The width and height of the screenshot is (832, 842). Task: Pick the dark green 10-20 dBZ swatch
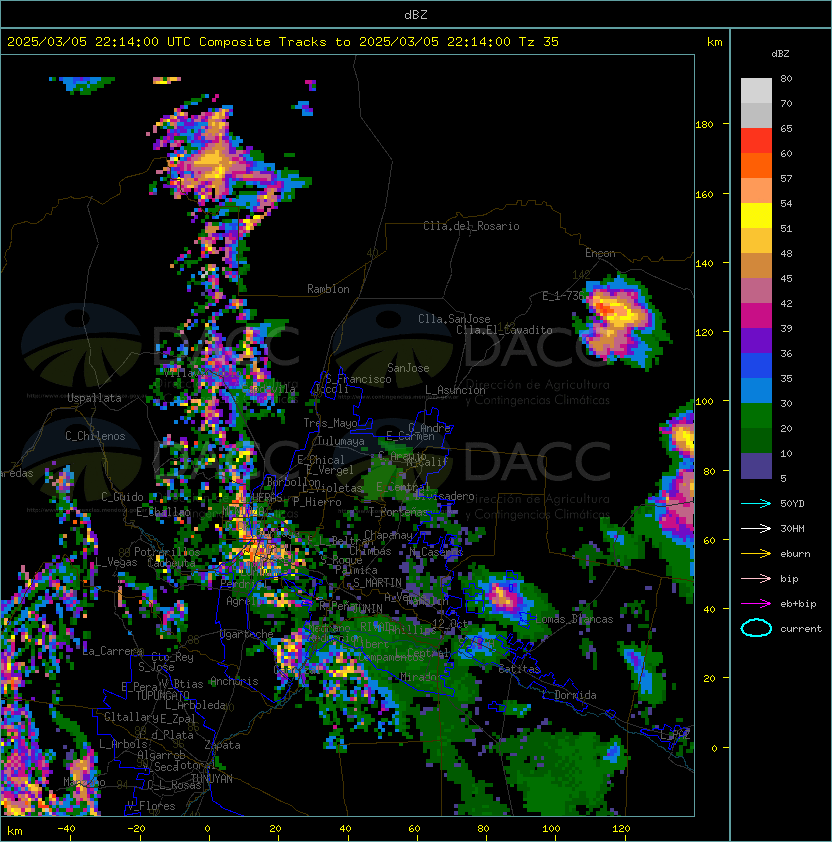pyautogui.click(x=756, y=440)
